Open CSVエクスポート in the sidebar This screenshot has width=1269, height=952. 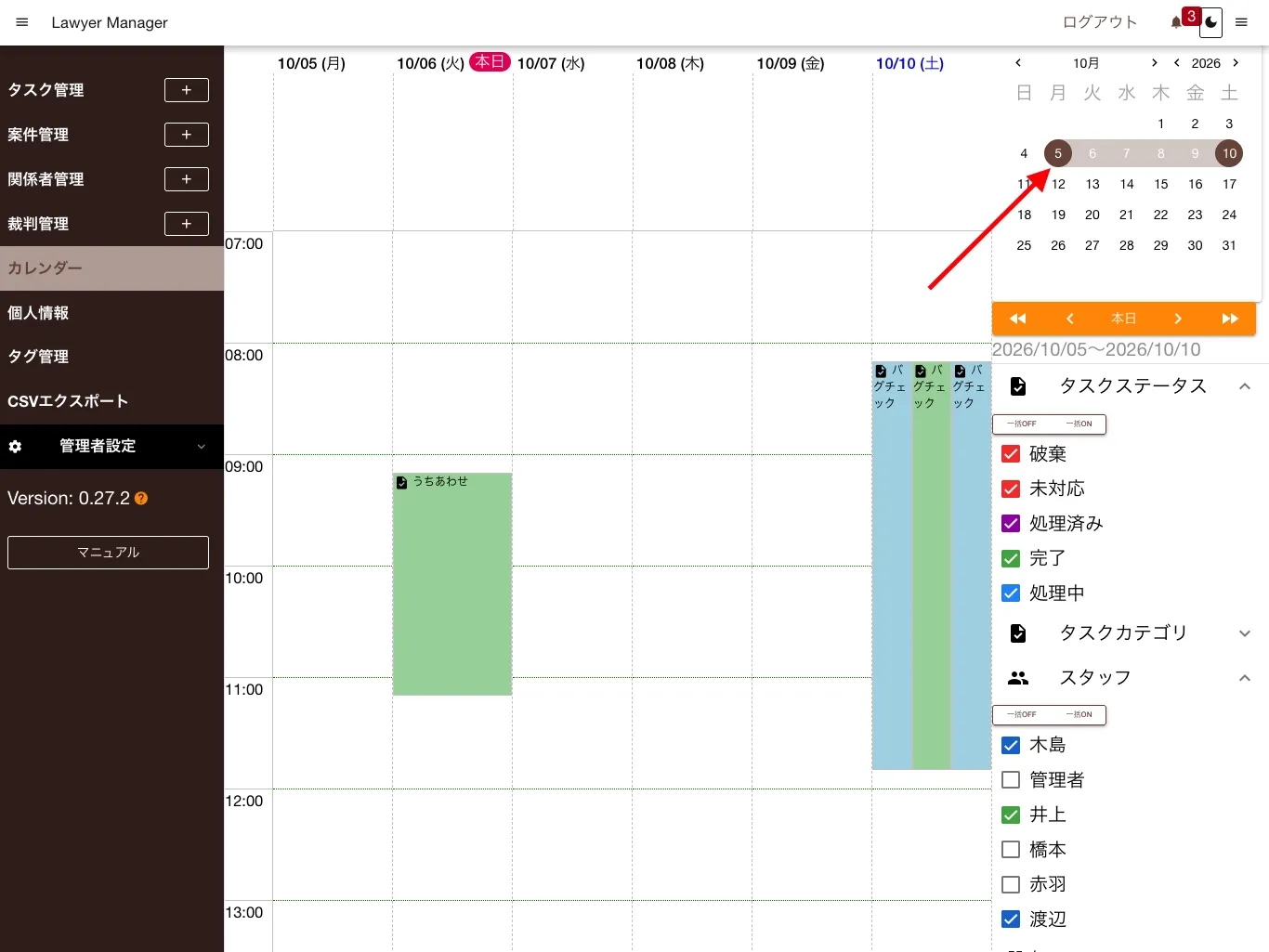click(x=111, y=401)
